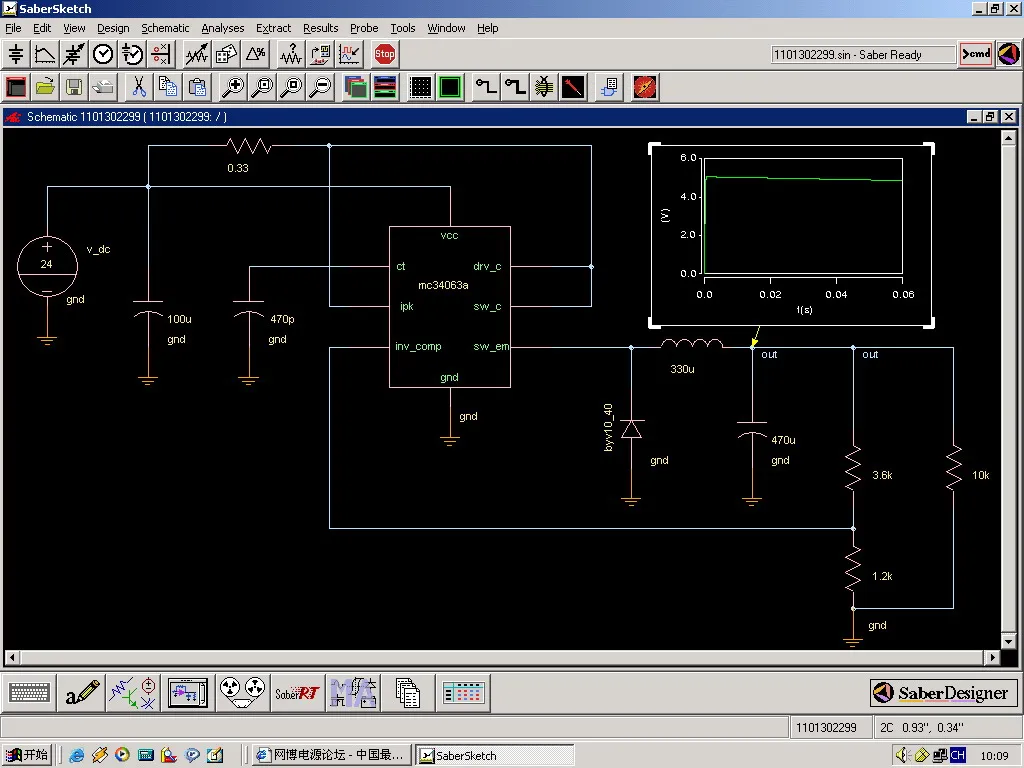Open the Analyses menu

(223, 28)
